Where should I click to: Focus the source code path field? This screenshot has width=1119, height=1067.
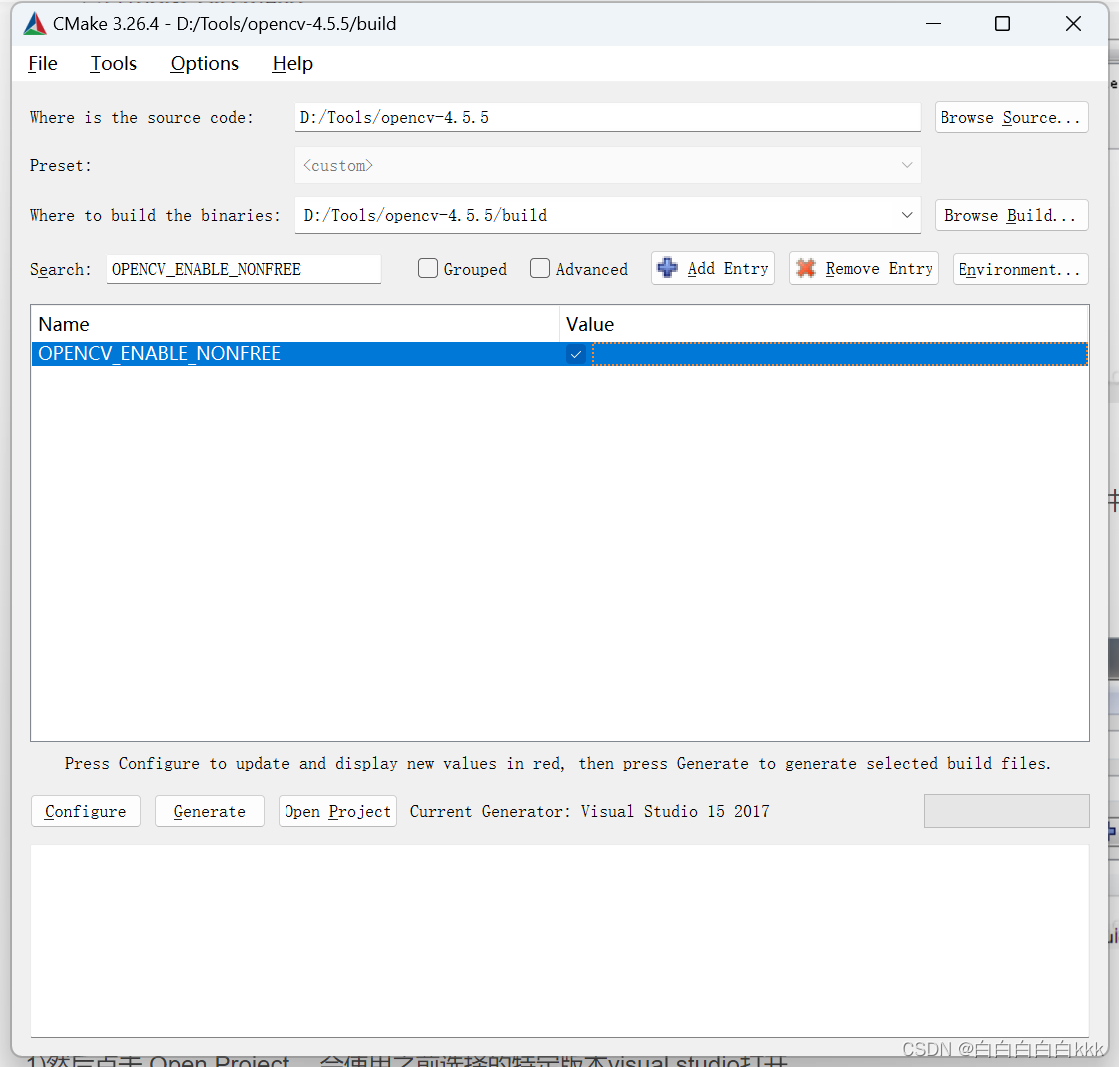607,117
